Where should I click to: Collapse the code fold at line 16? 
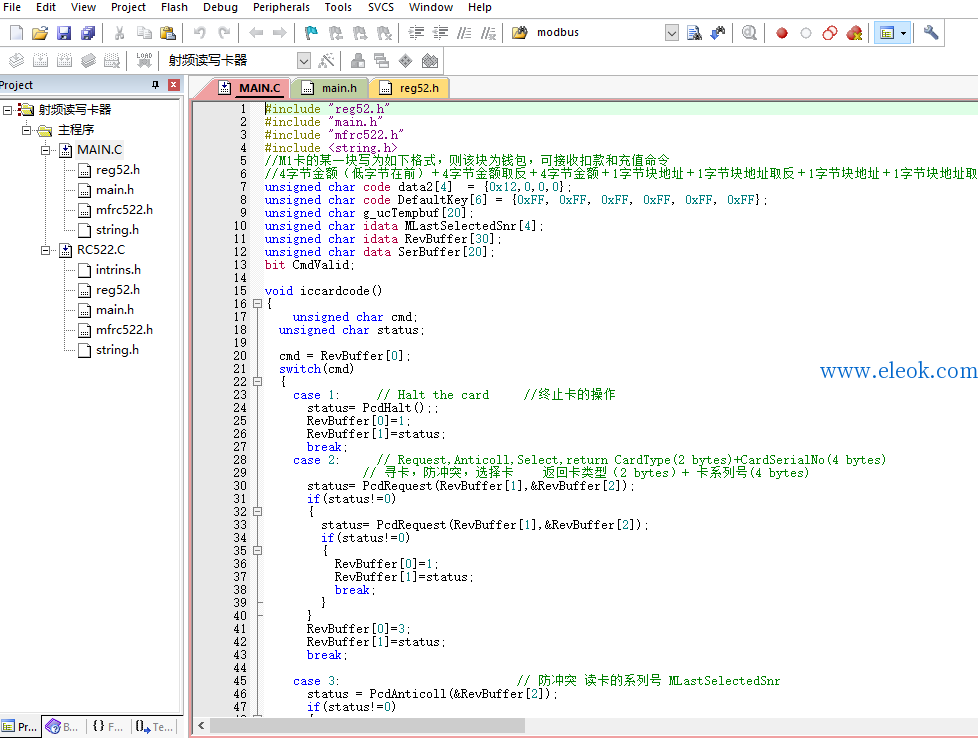[257, 304]
